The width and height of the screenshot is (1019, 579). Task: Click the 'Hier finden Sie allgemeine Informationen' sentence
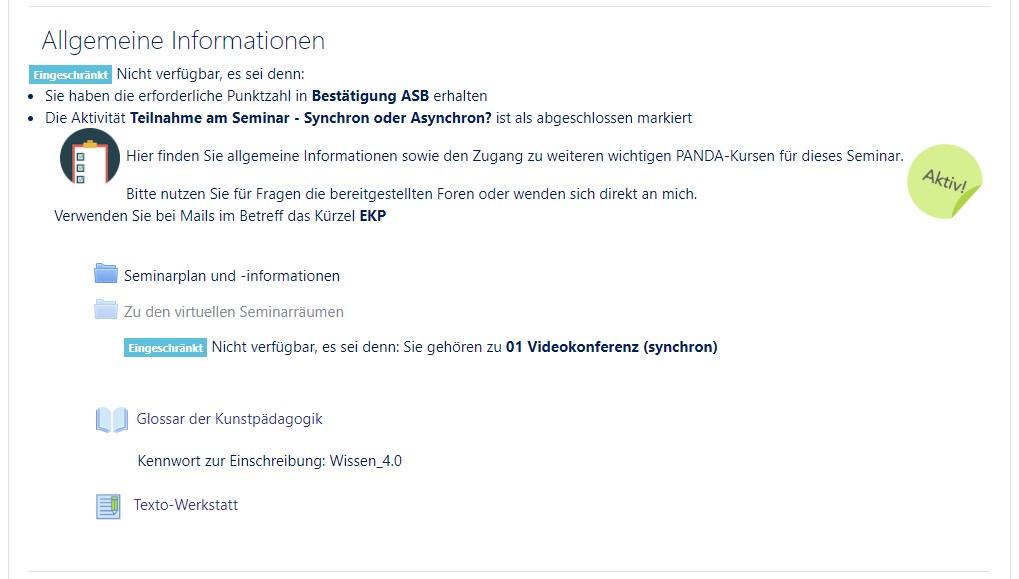514,157
